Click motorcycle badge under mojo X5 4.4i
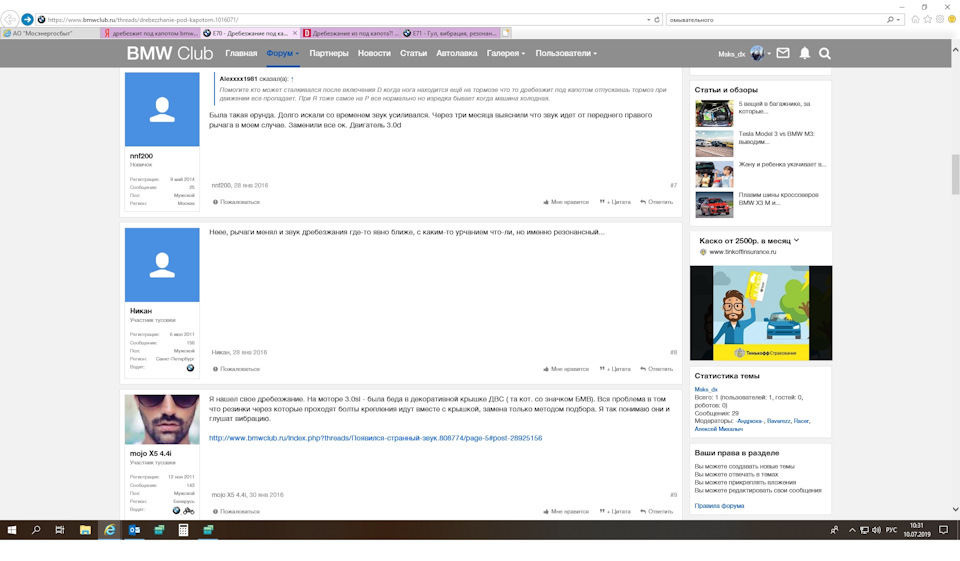This screenshot has width=960, height=561. [x=189, y=510]
